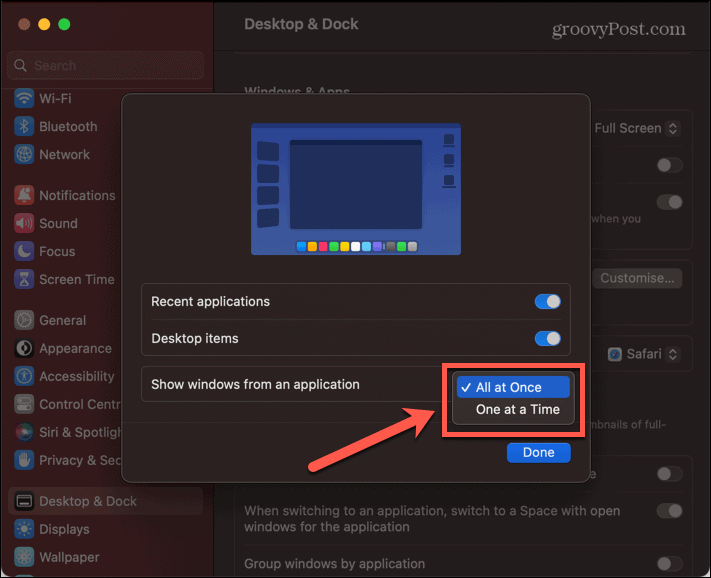Click the Accessibility icon in sidebar
The width and height of the screenshot is (711, 578).
click(x=24, y=377)
